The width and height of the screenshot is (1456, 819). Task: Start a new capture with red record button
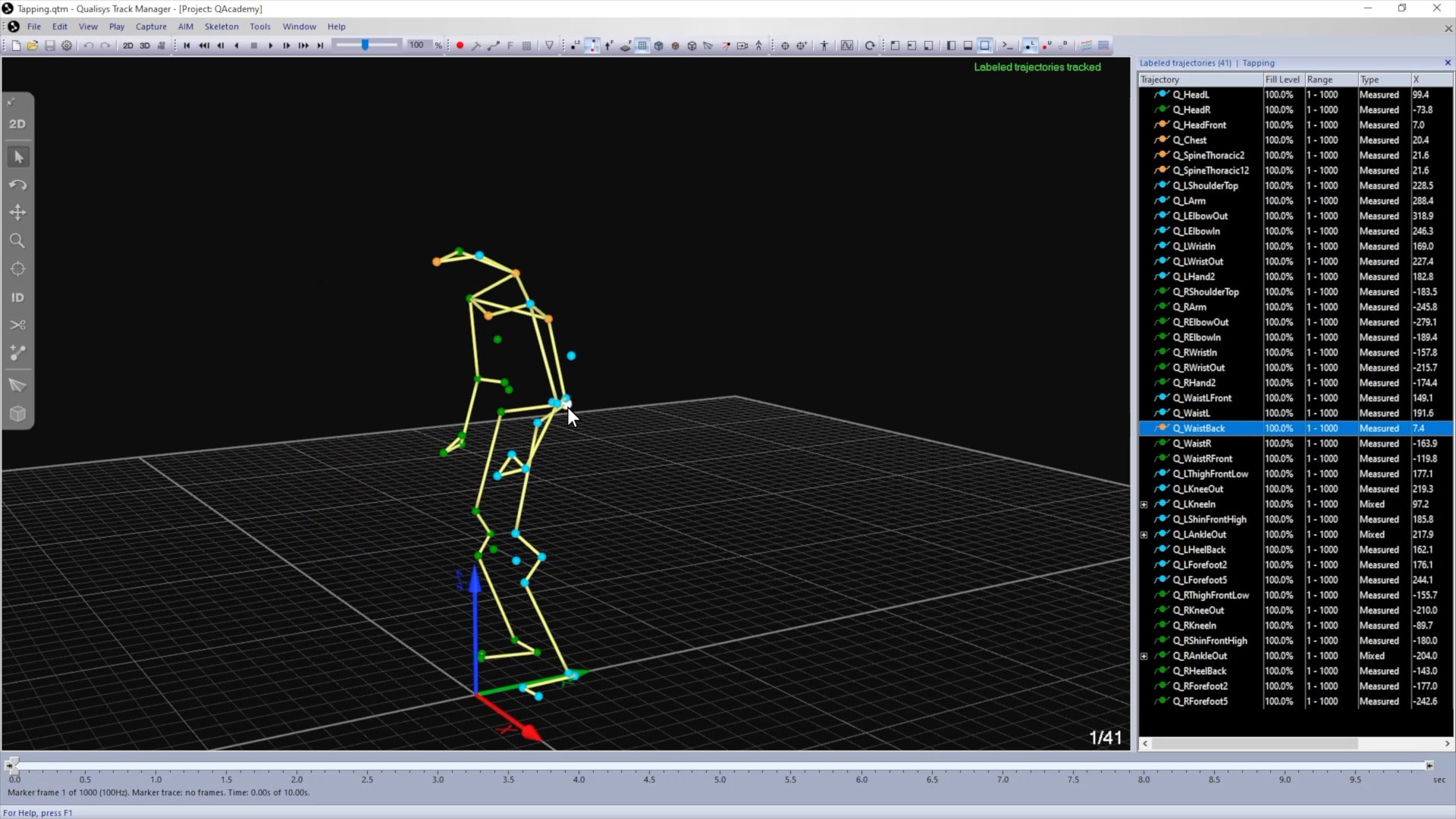(x=460, y=45)
